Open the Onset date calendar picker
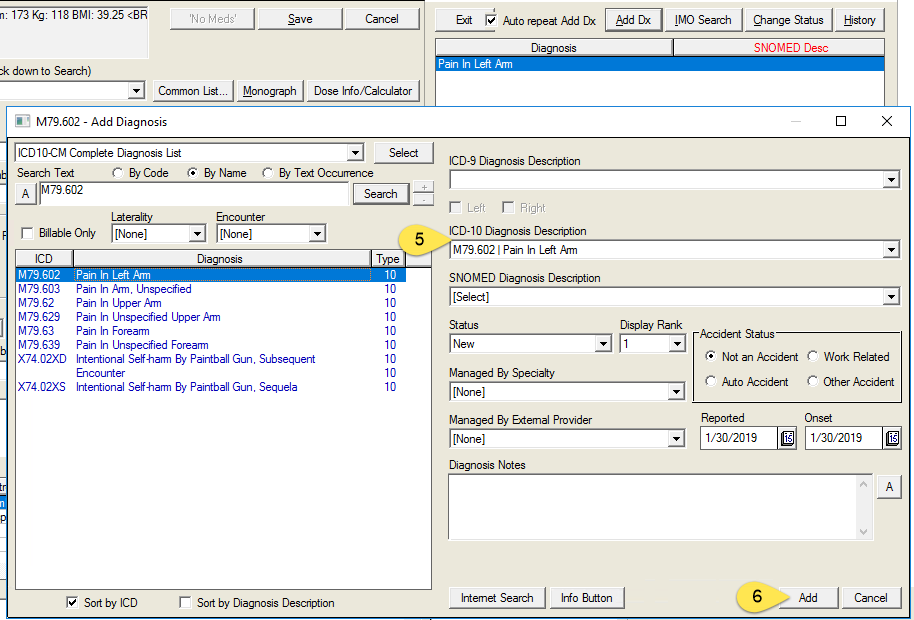The height and width of the screenshot is (620, 914). 892,439
